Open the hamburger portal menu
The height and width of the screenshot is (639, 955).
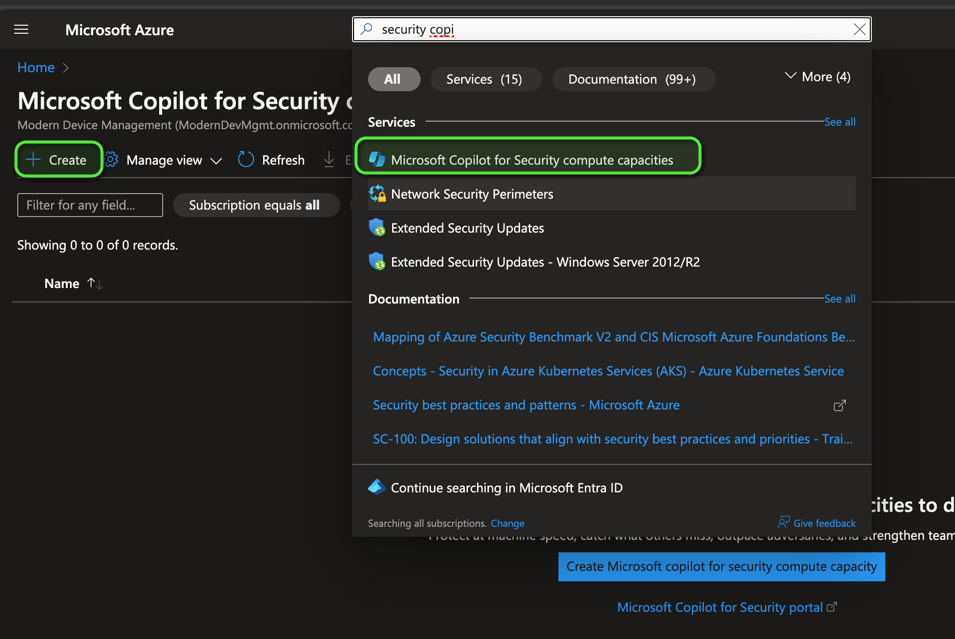pyautogui.click(x=21, y=30)
